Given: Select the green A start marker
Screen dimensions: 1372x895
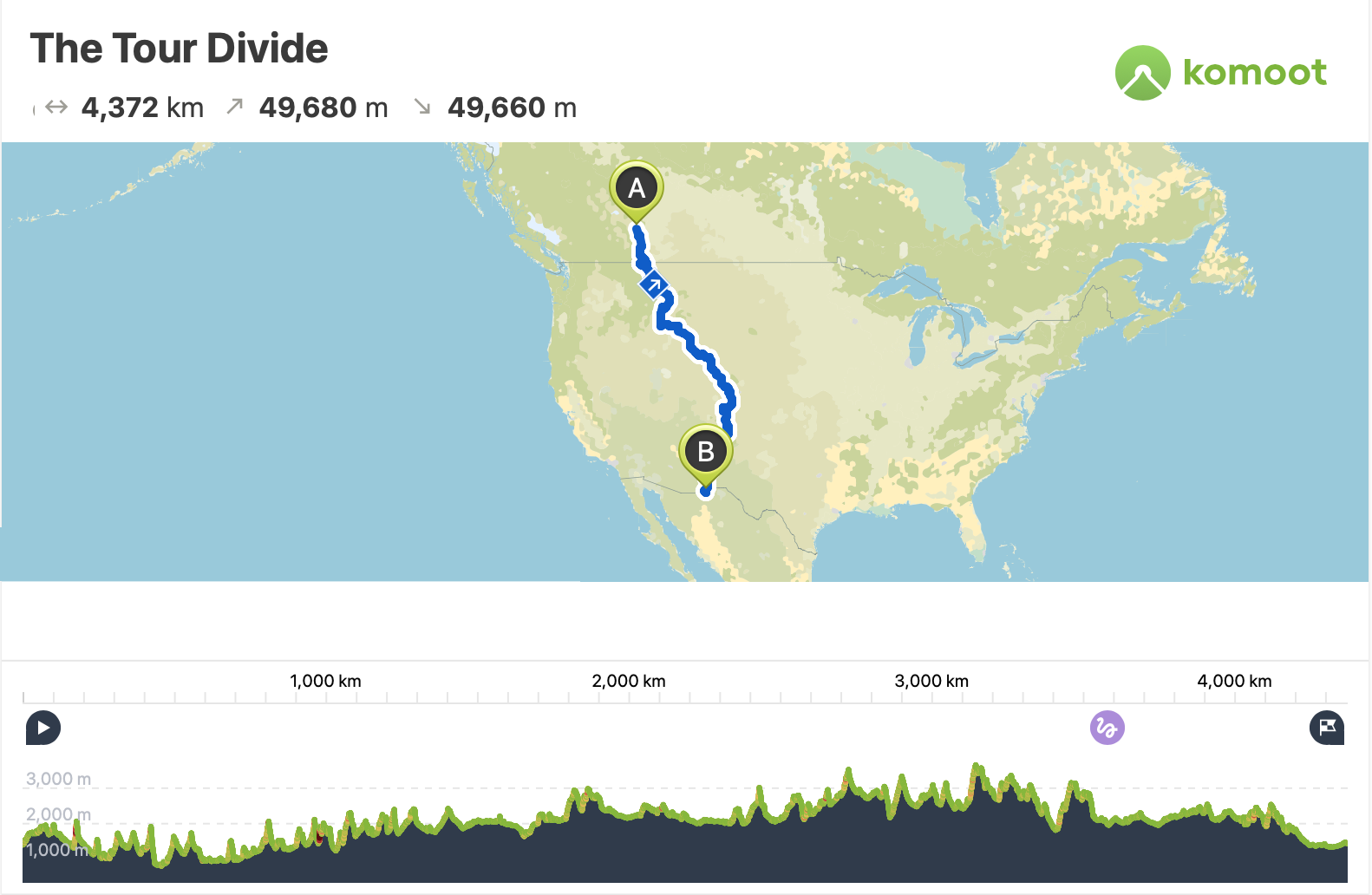Looking at the screenshot, I should [637, 189].
